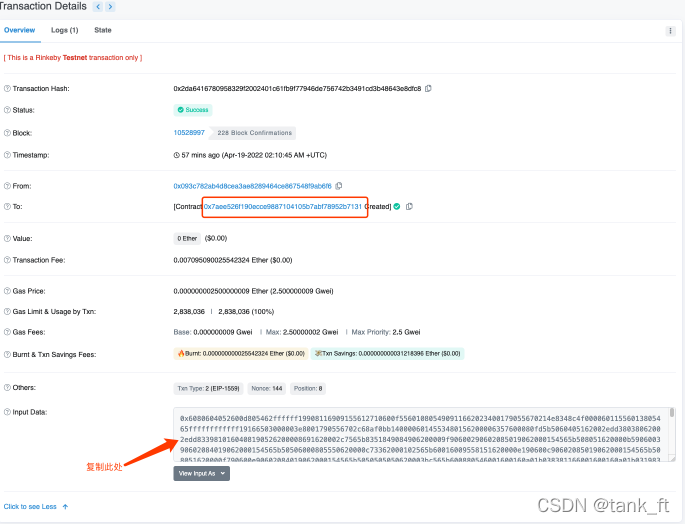This screenshot has height=524, width=685.
Task: Click the 0 Ether value badge
Action: [187, 239]
